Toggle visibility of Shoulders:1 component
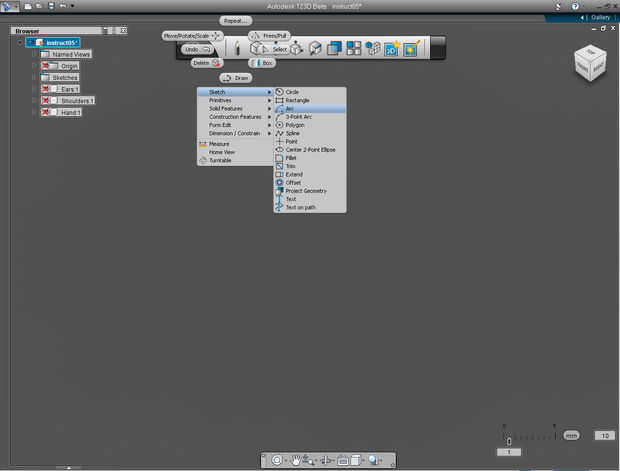Screen dimensions: 620x471 click(x=45, y=101)
